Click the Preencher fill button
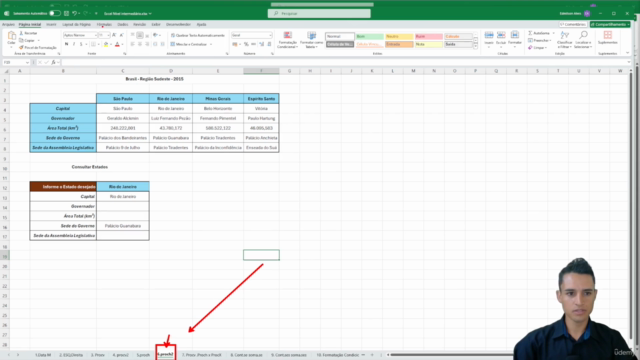The width and height of the screenshot is (640, 360). (540, 40)
